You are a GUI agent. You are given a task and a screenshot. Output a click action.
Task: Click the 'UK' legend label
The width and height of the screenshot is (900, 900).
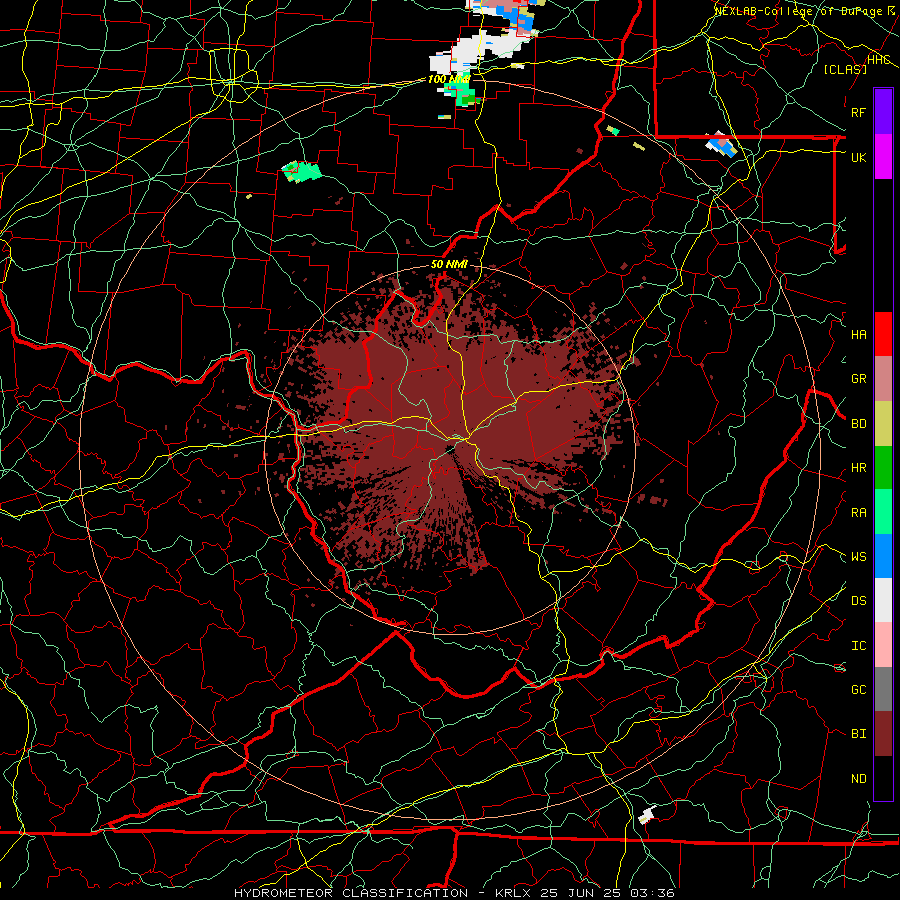(858, 157)
